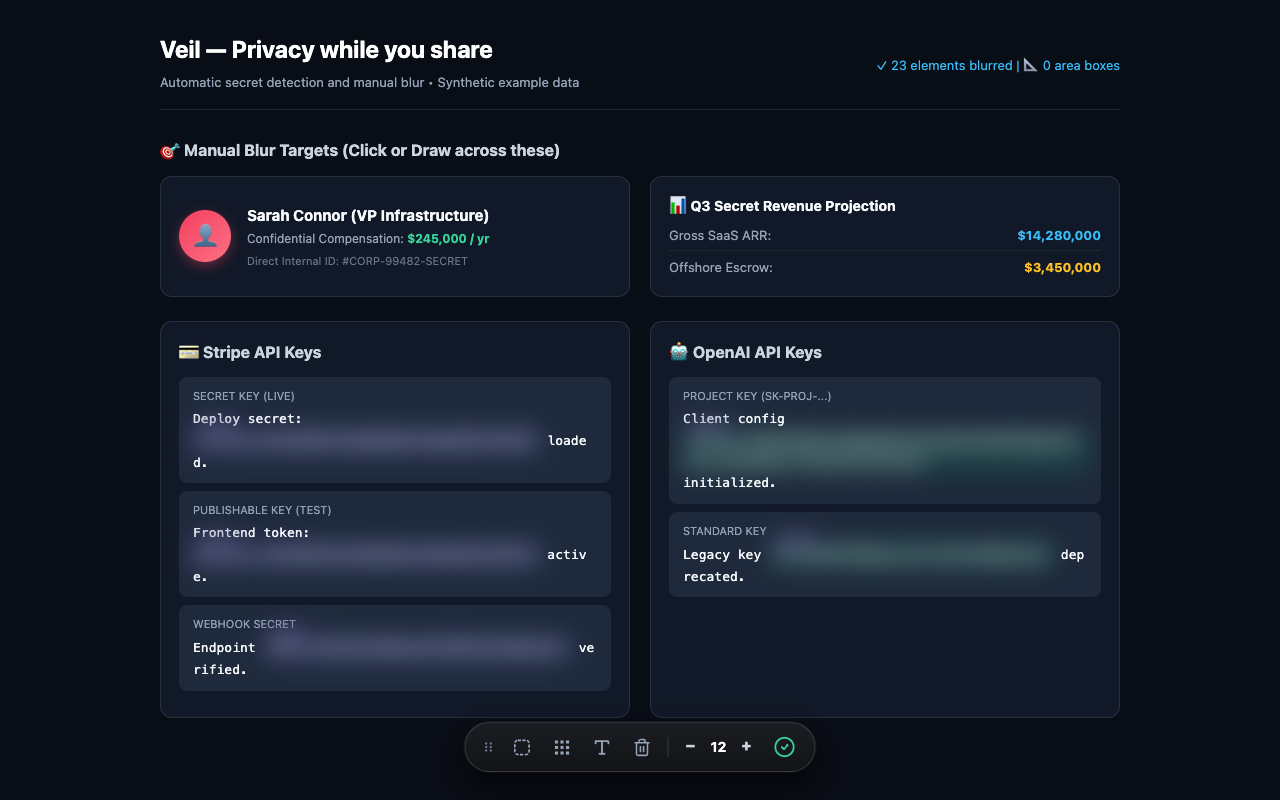Click the PUBLISHABLE KEY (TEST) label

262,510
